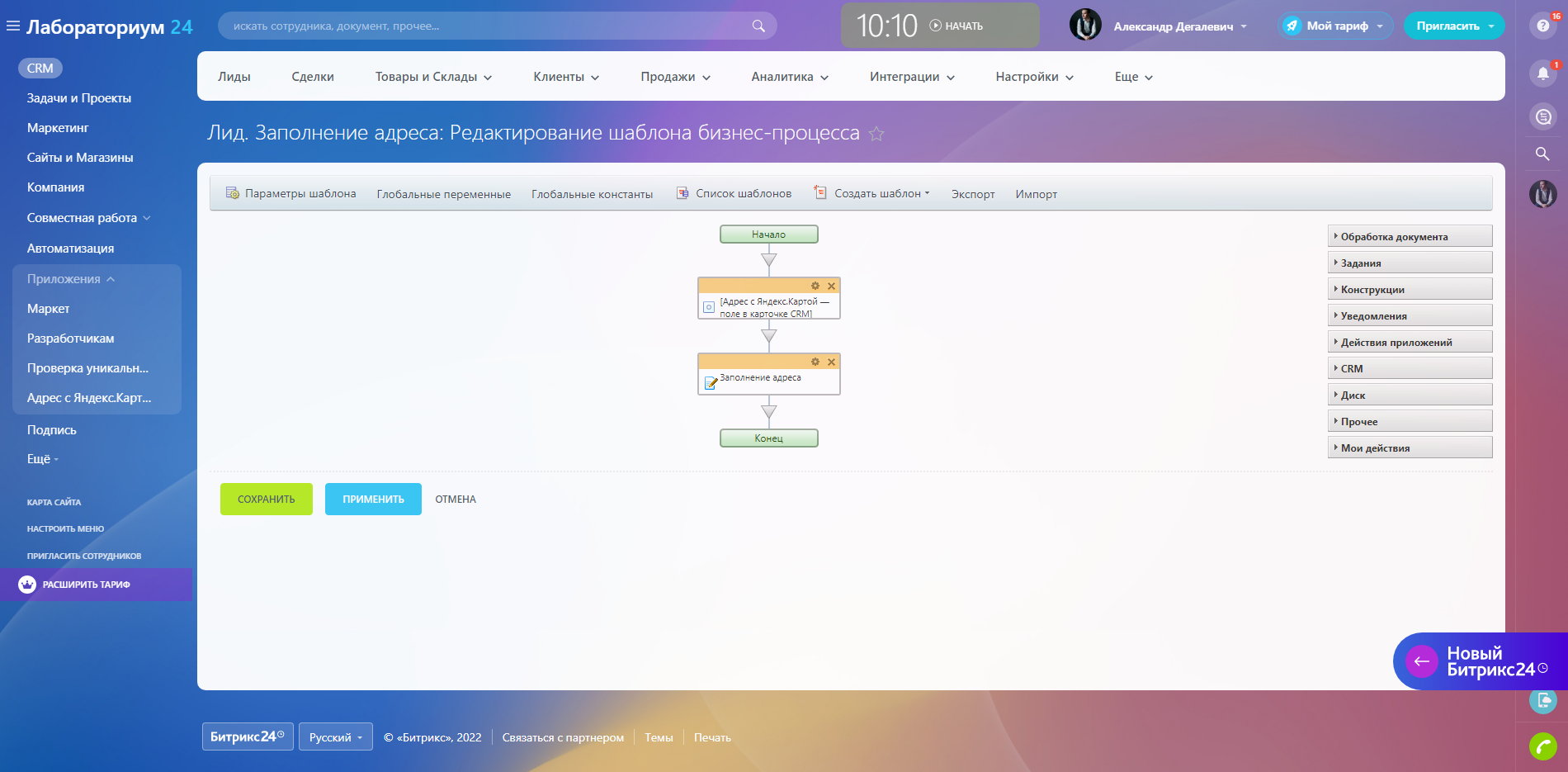This screenshot has height=772, width=1568.
Task: Open the chat messenger icon in right panel
Action: [x=1542, y=116]
